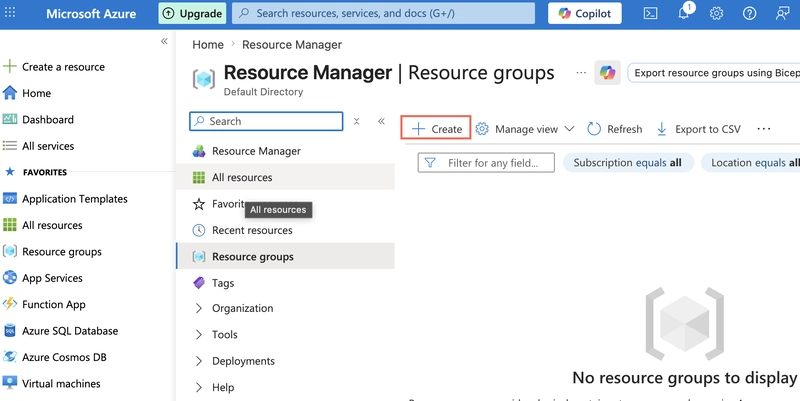This screenshot has width=800, height=401.
Task: Select All resources in Resource Manager menu
Action: (285, 178)
